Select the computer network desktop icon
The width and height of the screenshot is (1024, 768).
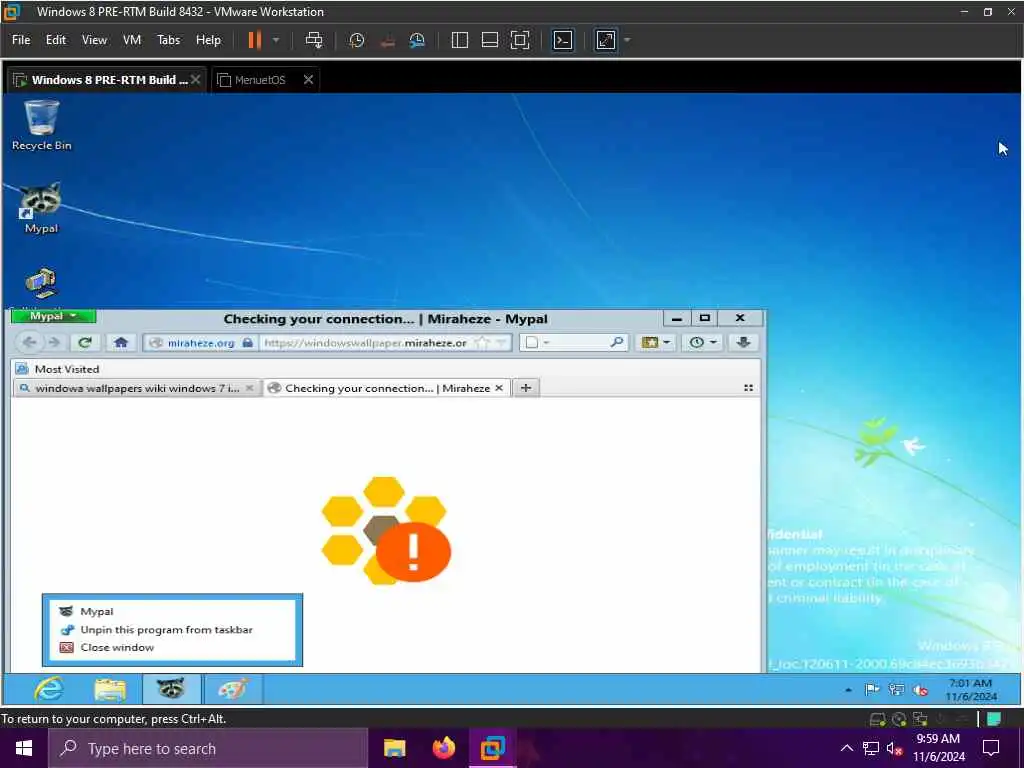(41, 284)
